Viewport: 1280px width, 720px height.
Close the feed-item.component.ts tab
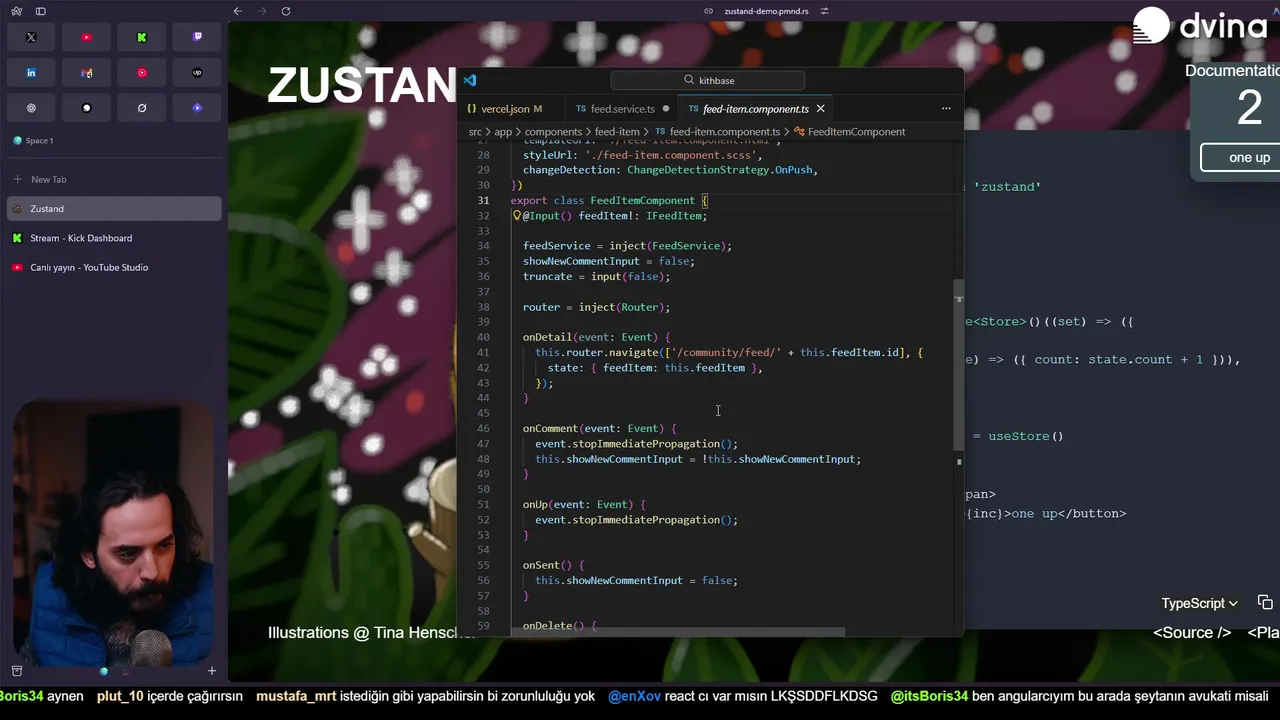pos(820,109)
